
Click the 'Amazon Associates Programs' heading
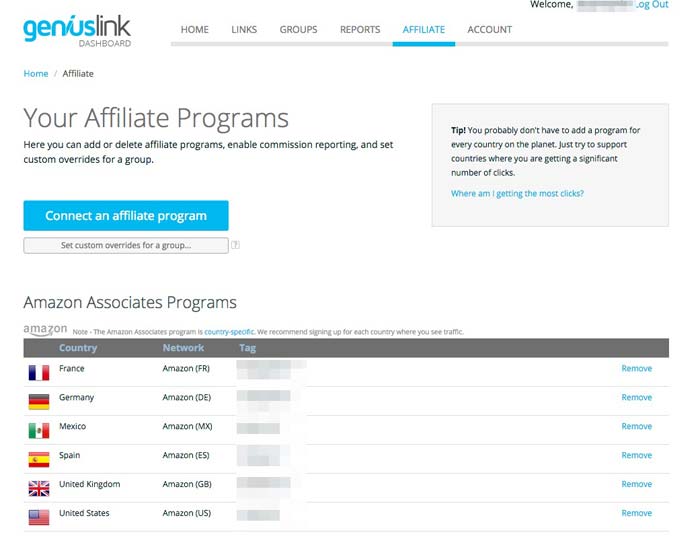coord(130,303)
